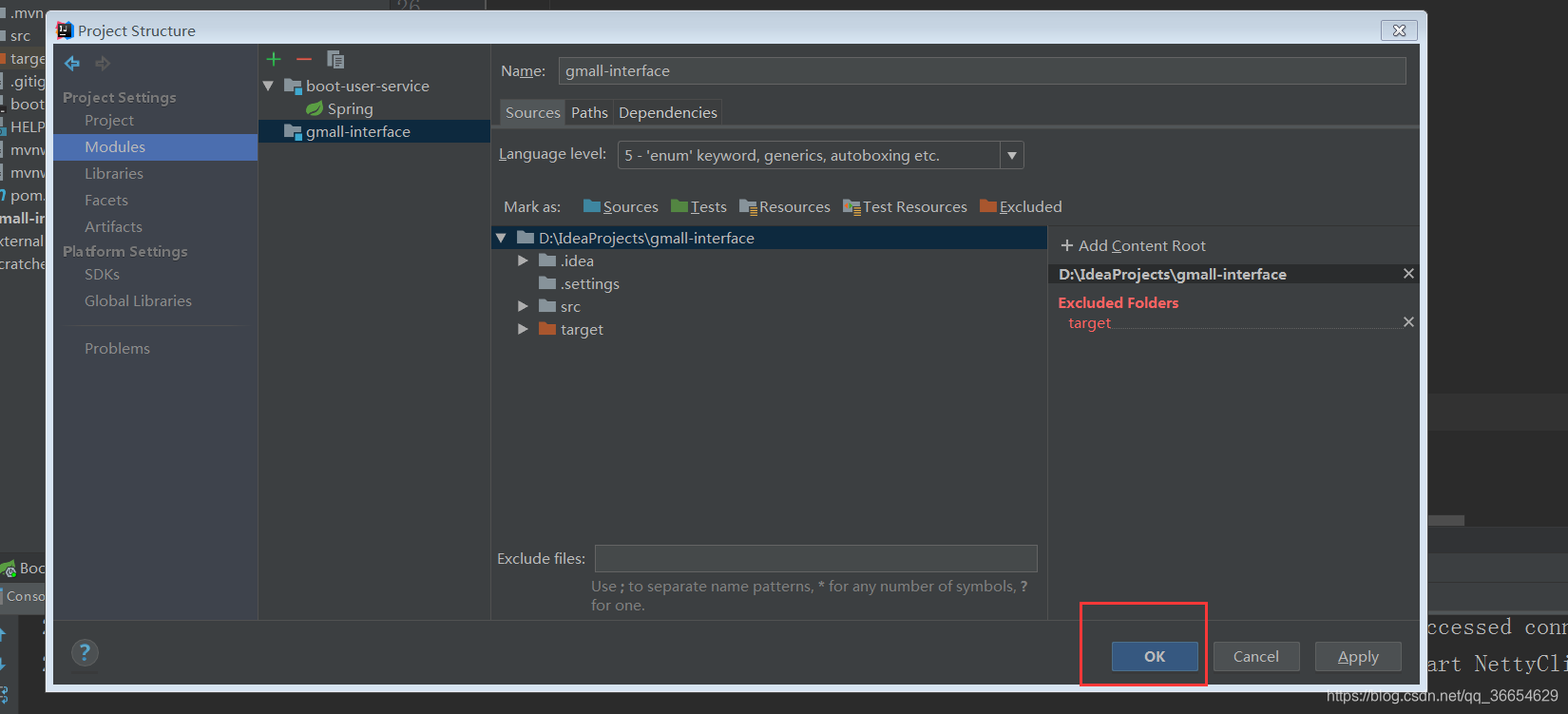The width and height of the screenshot is (1568, 714).
Task: Click the Help question mark icon
Action: coord(85,652)
